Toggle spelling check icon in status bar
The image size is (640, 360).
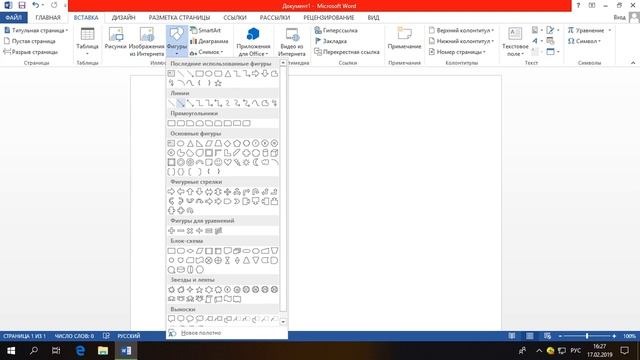tap(106, 336)
